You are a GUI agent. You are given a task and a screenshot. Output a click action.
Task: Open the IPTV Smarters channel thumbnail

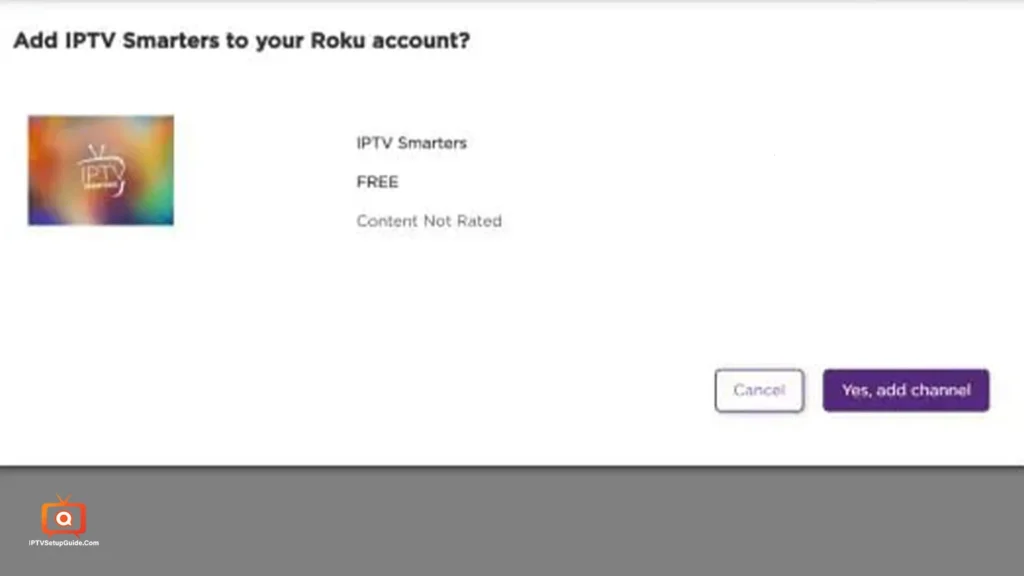click(x=101, y=170)
